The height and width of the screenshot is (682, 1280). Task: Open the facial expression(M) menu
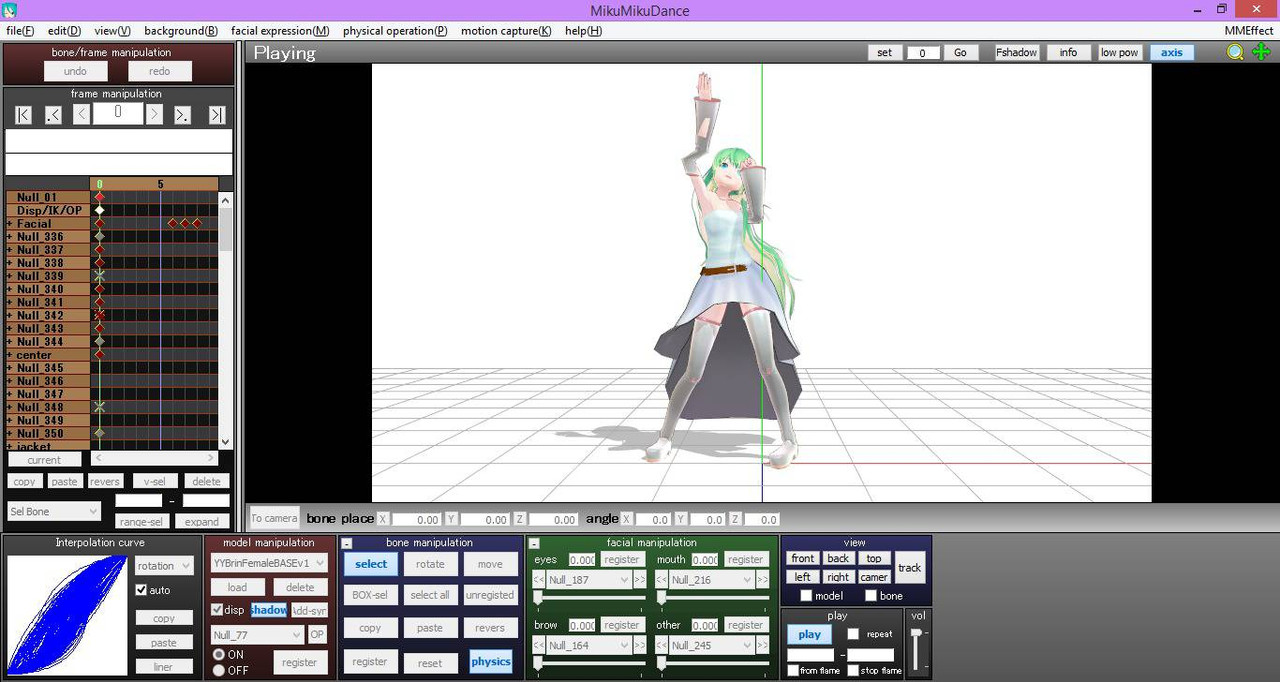click(280, 31)
